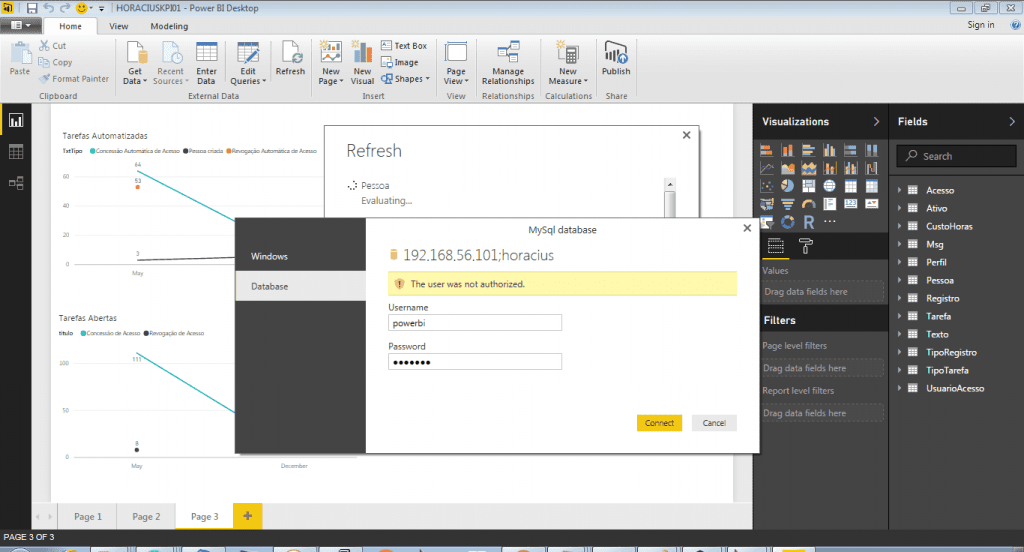Select the Card 123 visual
The width and height of the screenshot is (1024, 552).
(x=850, y=204)
